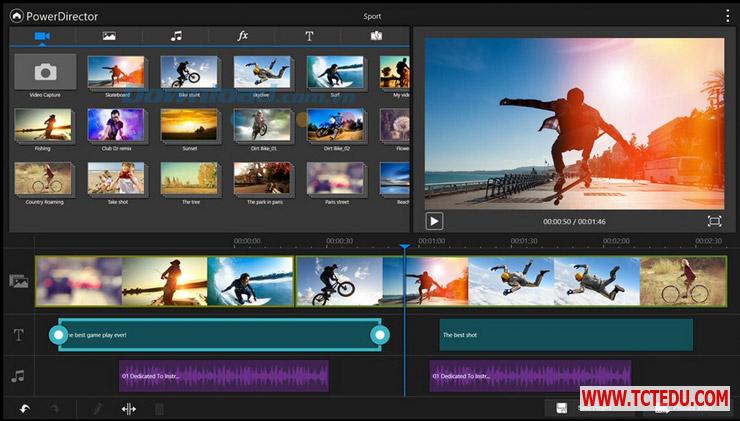This screenshot has width=740, height=421.
Task: Select 'The best game play ever!' title clip
Action: click(x=219, y=335)
